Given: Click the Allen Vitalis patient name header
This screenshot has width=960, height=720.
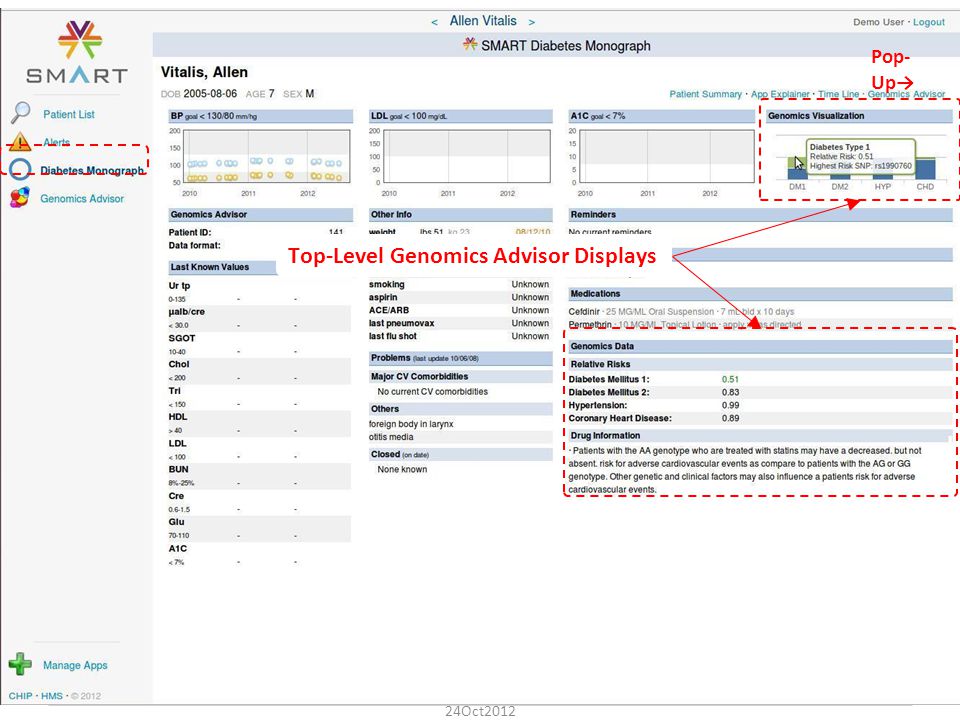Looking at the screenshot, I should click(483, 21).
